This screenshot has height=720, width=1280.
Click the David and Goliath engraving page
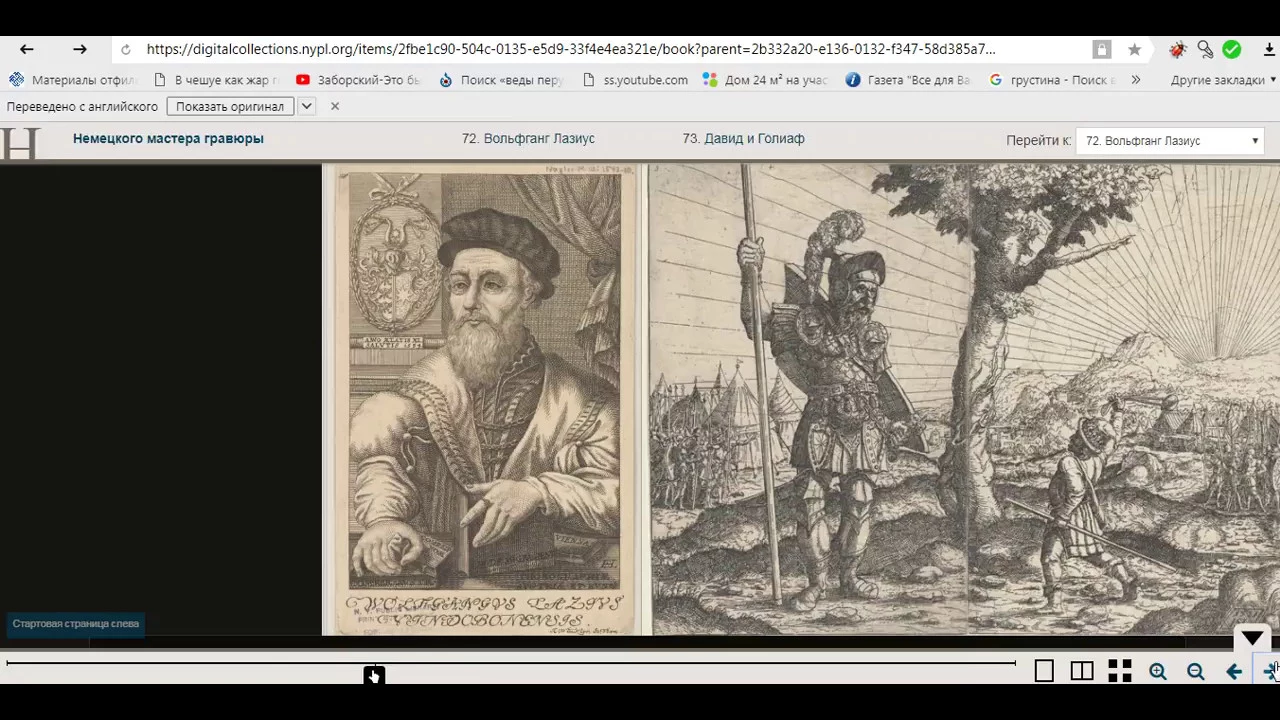[965, 400]
